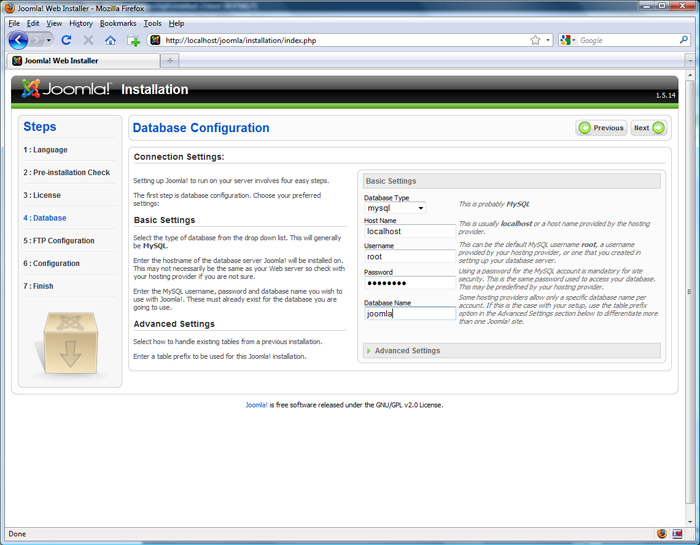
Task: Click the Done status text
Action: (17, 534)
